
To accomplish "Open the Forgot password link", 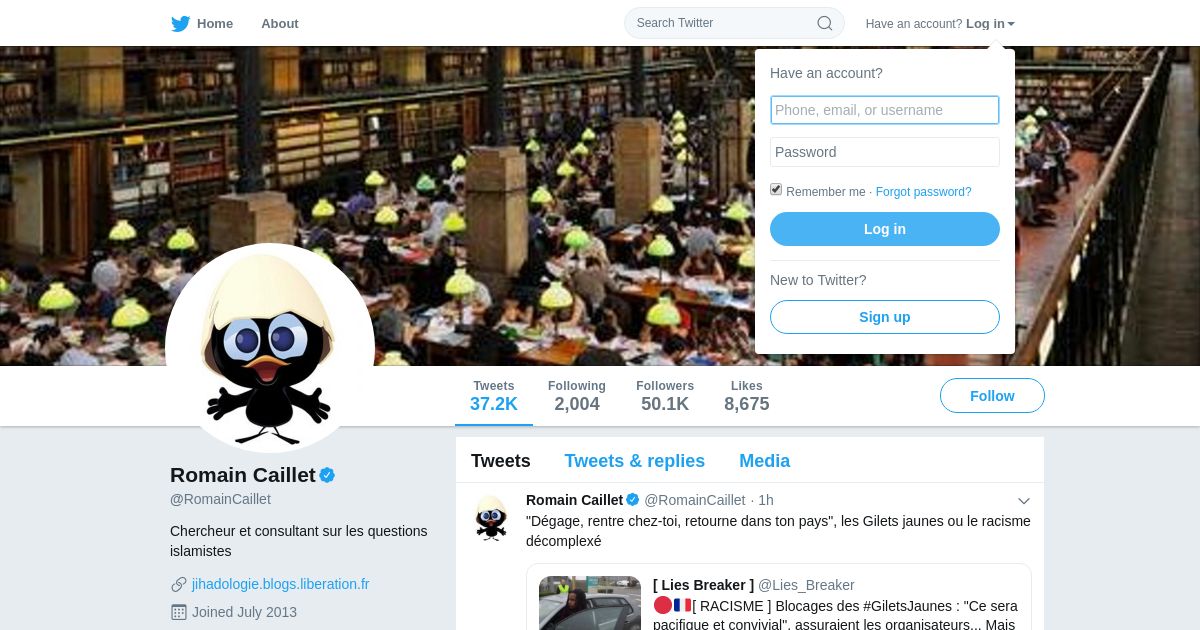I will coord(923,192).
